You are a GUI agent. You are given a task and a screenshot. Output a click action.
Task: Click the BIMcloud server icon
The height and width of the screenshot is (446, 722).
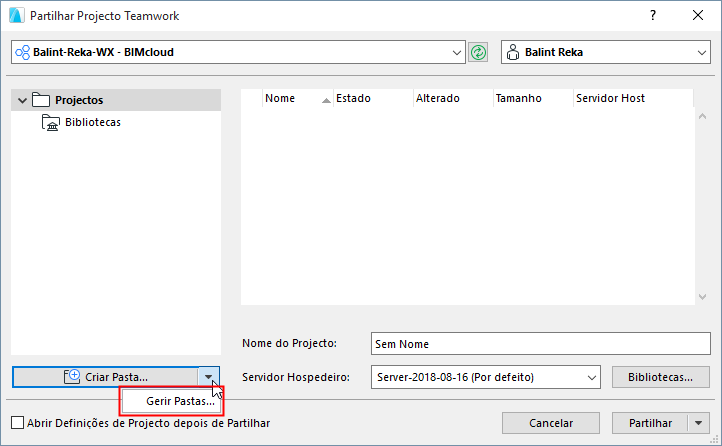[x=23, y=52]
